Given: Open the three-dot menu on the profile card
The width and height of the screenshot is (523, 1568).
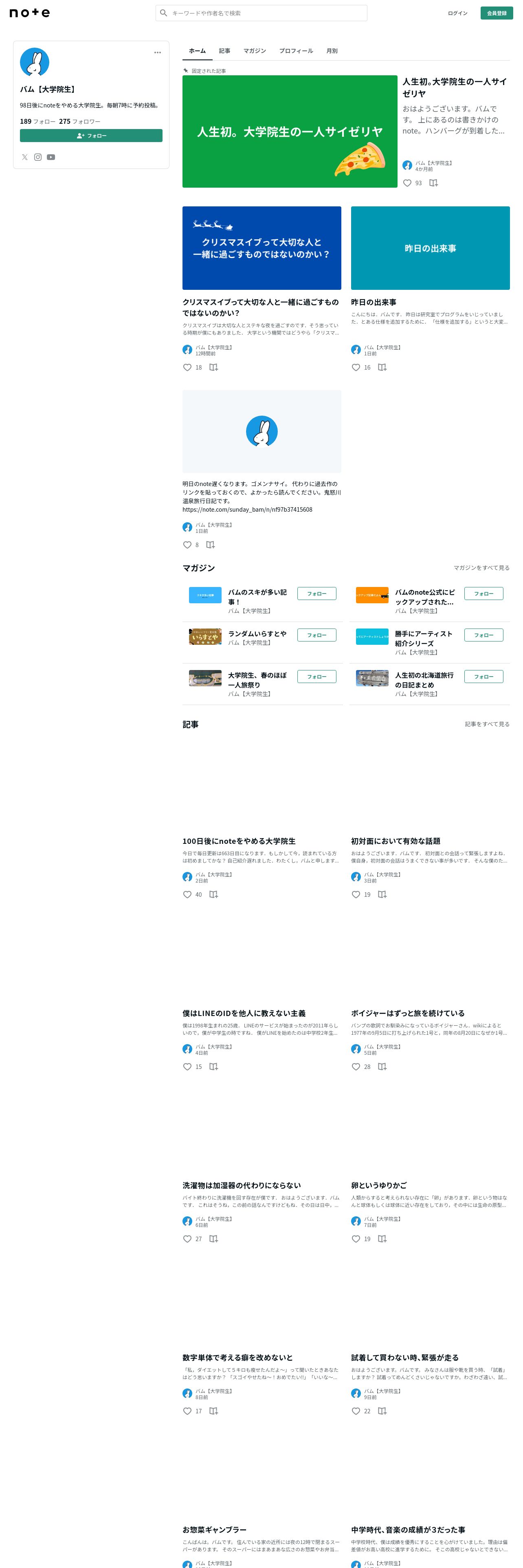Looking at the screenshot, I should coord(158,53).
